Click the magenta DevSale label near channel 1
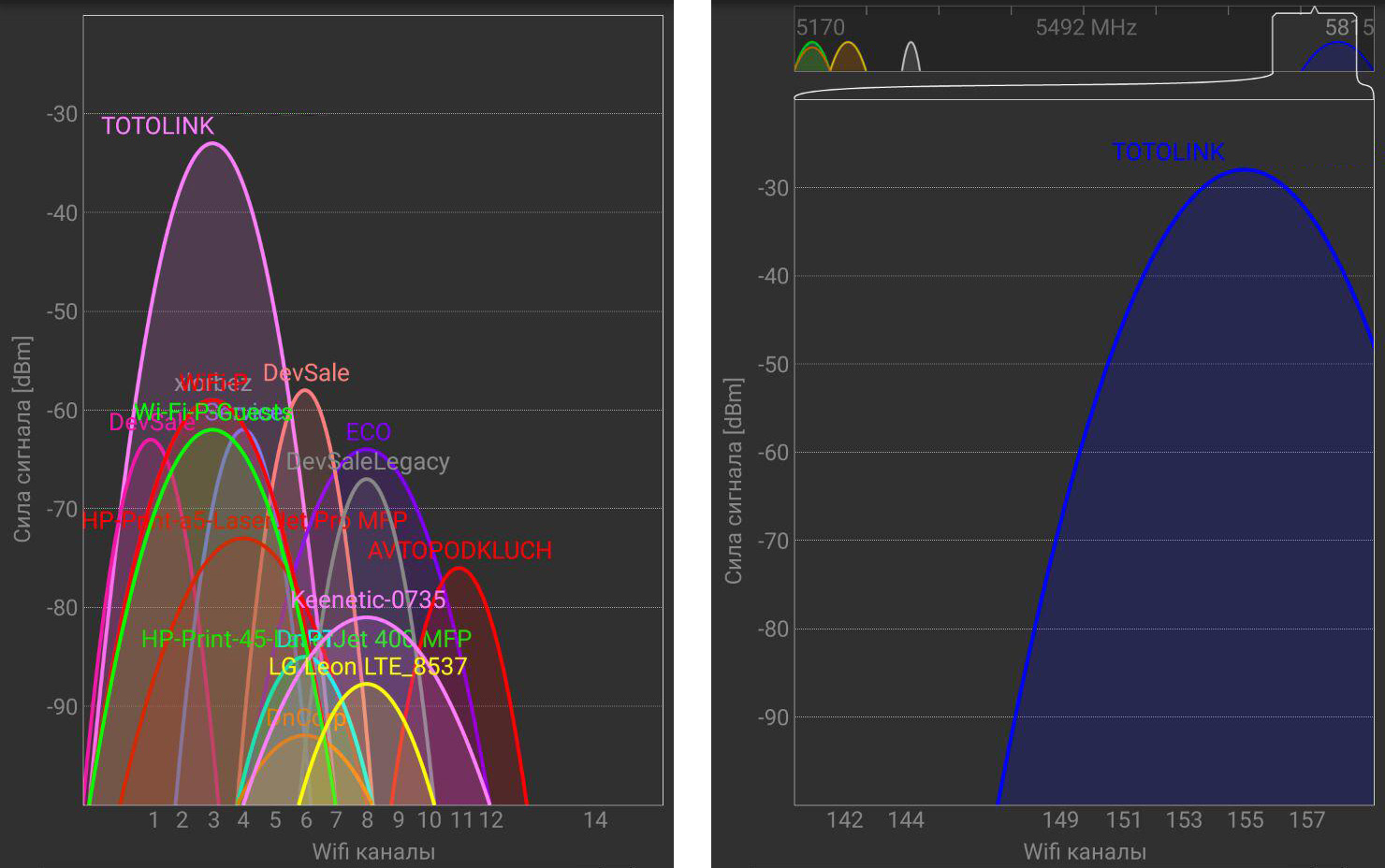The height and width of the screenshot is (868, 1385). click(152, 422)
